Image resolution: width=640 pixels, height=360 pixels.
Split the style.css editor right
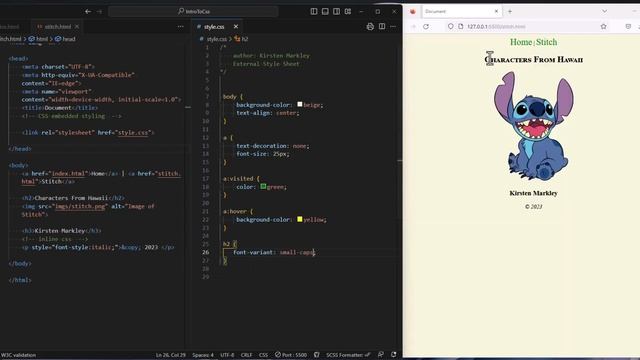tap(382, 27)
